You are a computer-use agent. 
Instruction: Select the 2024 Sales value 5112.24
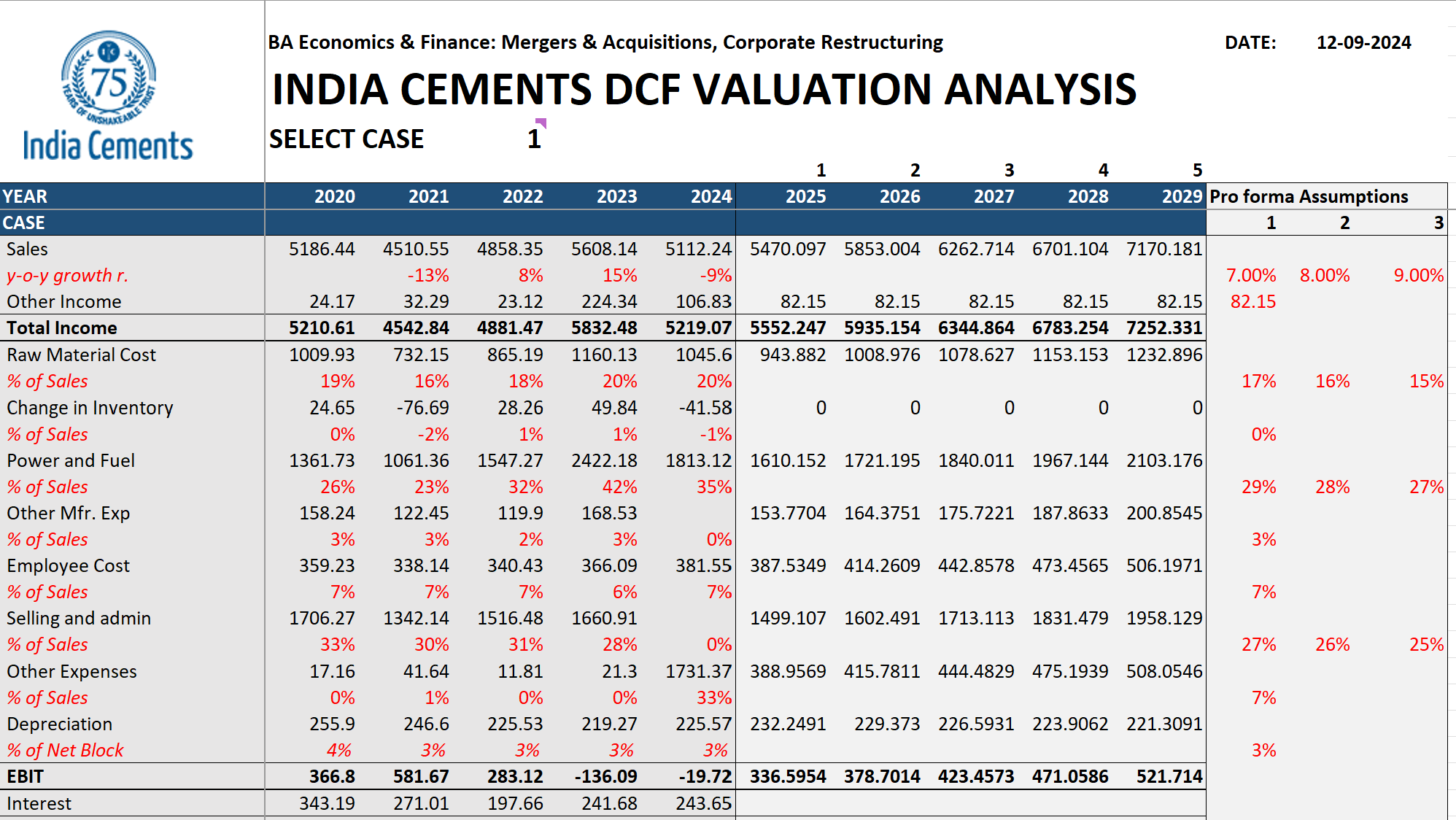(x=697, y=250)
